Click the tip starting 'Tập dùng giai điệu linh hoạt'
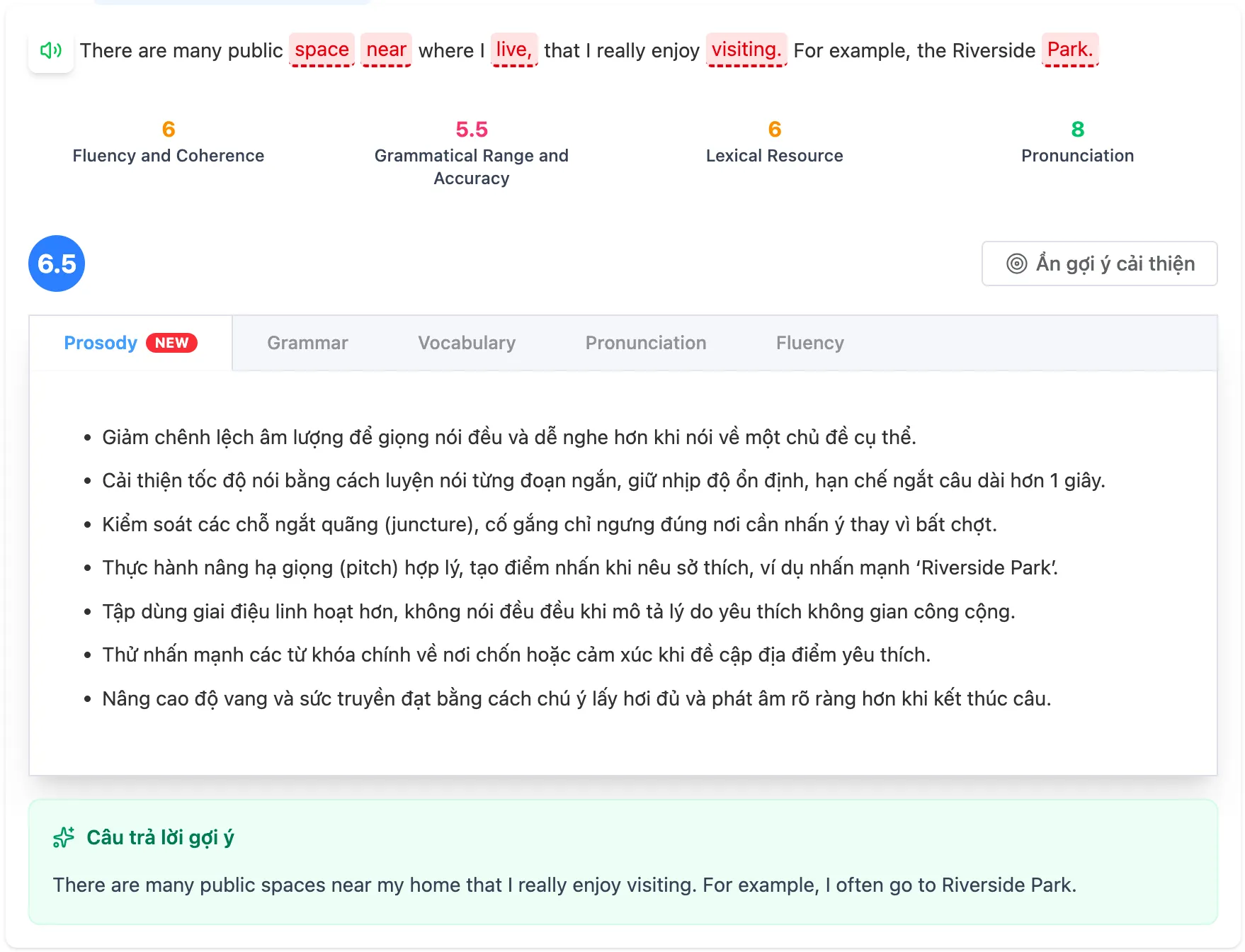Screen dimensions: 1245x952 [x=559, y=611]
